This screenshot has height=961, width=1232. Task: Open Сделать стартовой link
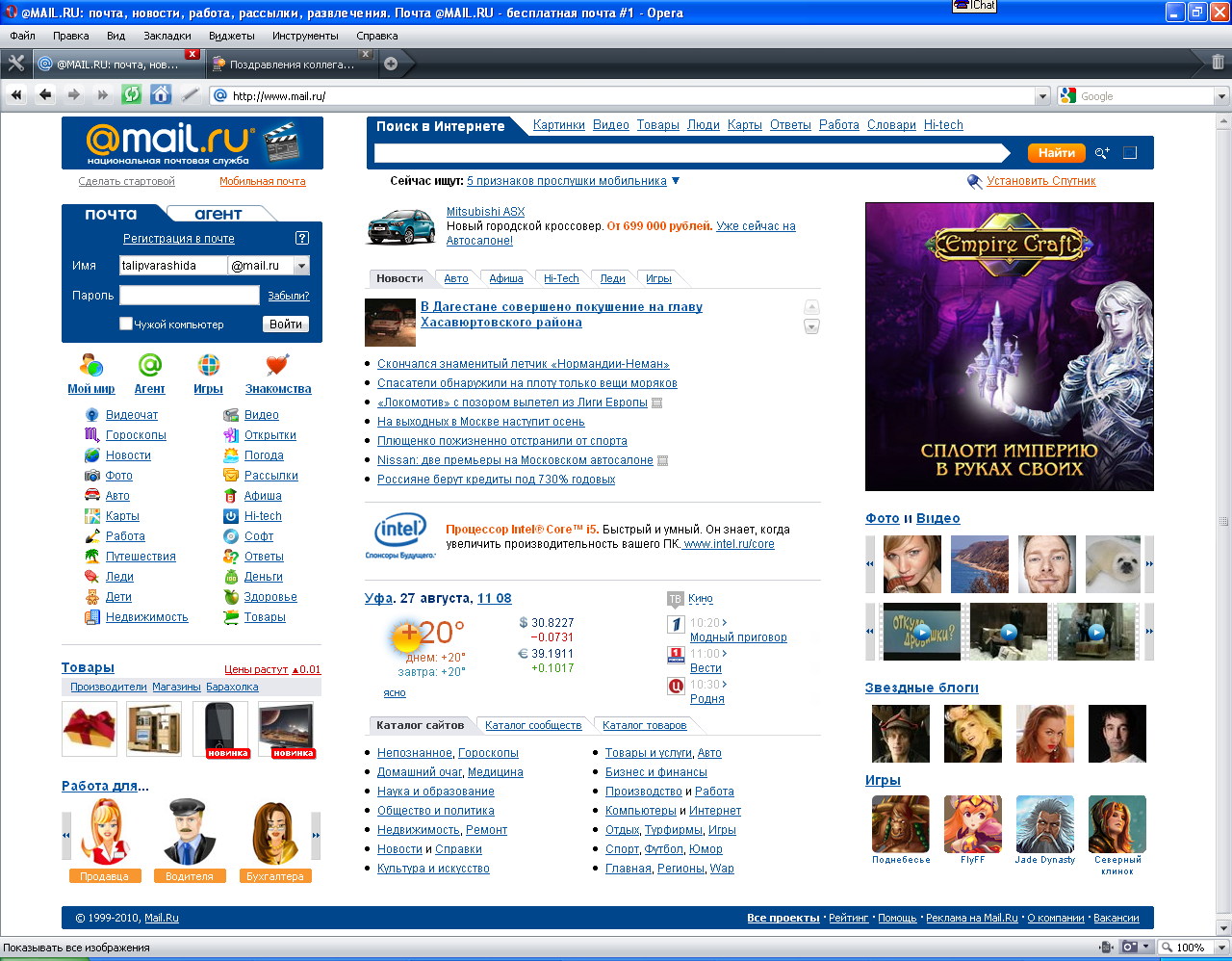pyautogui.click(x=127, y=181)
